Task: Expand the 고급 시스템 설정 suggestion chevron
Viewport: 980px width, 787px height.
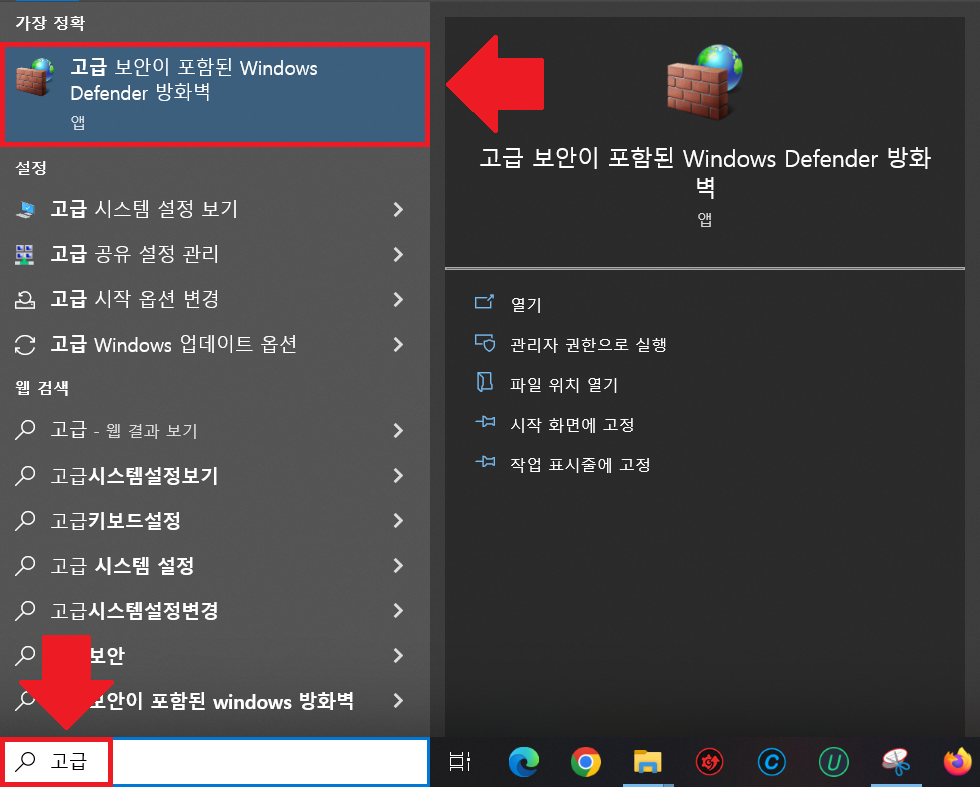Action: [398, 566]
